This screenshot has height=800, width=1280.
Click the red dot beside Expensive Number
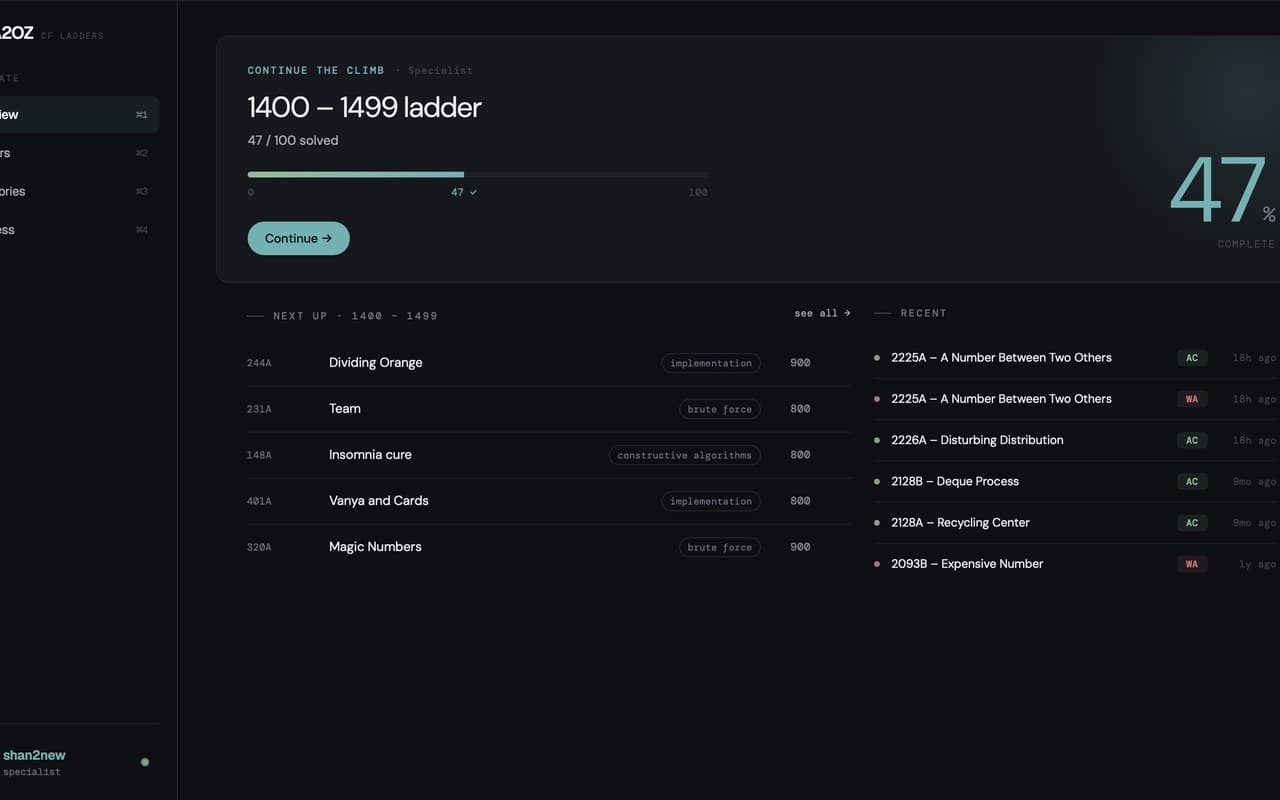click(x=877, y=564)
